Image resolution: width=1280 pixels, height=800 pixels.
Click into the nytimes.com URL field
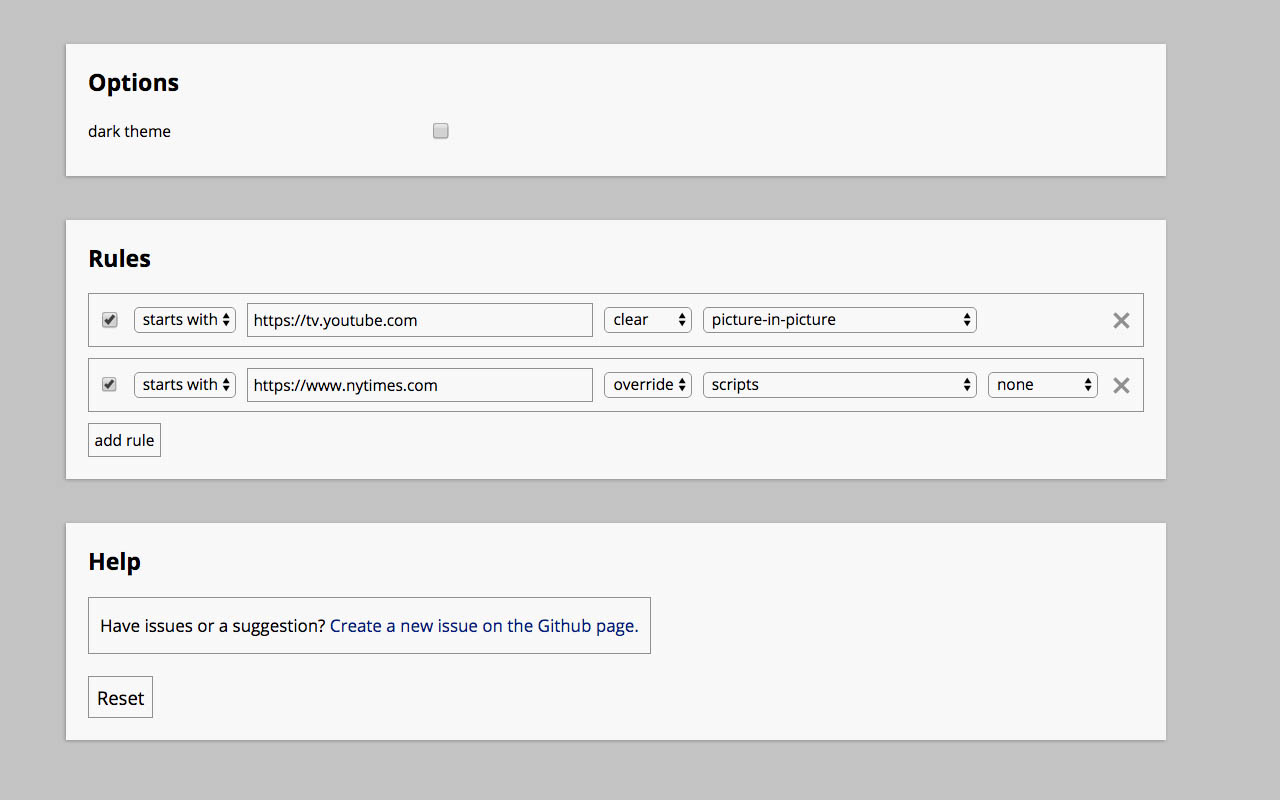pyautogui.click(x=420, y=385)
